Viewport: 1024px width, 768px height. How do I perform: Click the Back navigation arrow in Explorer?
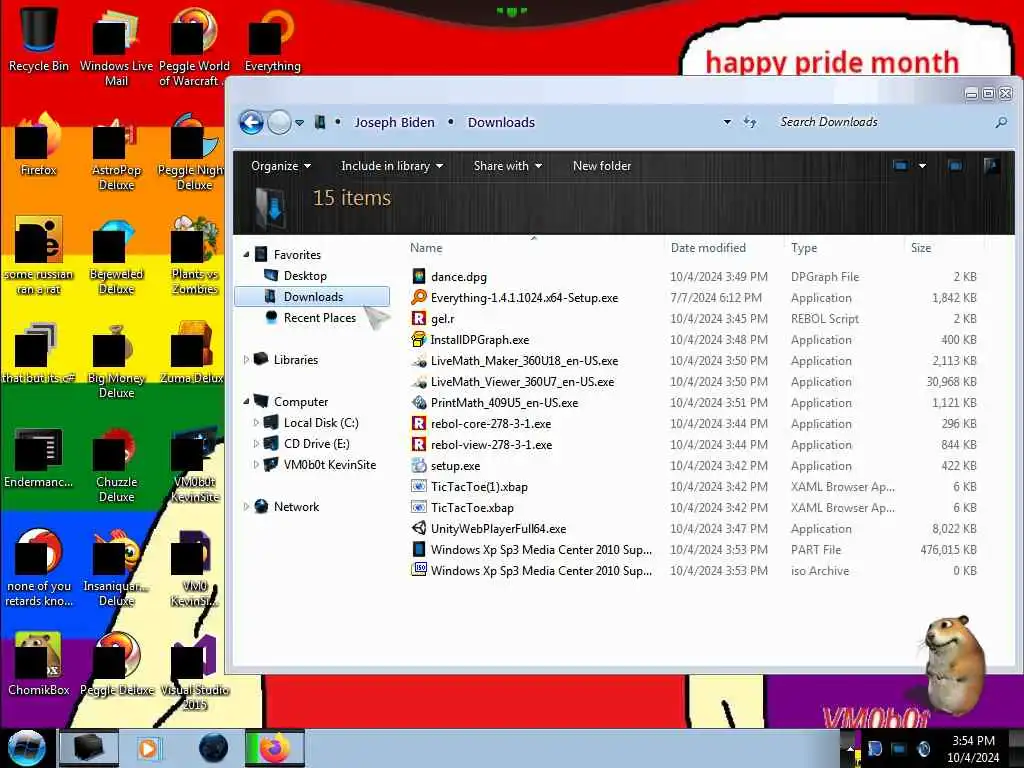[251, 122]
